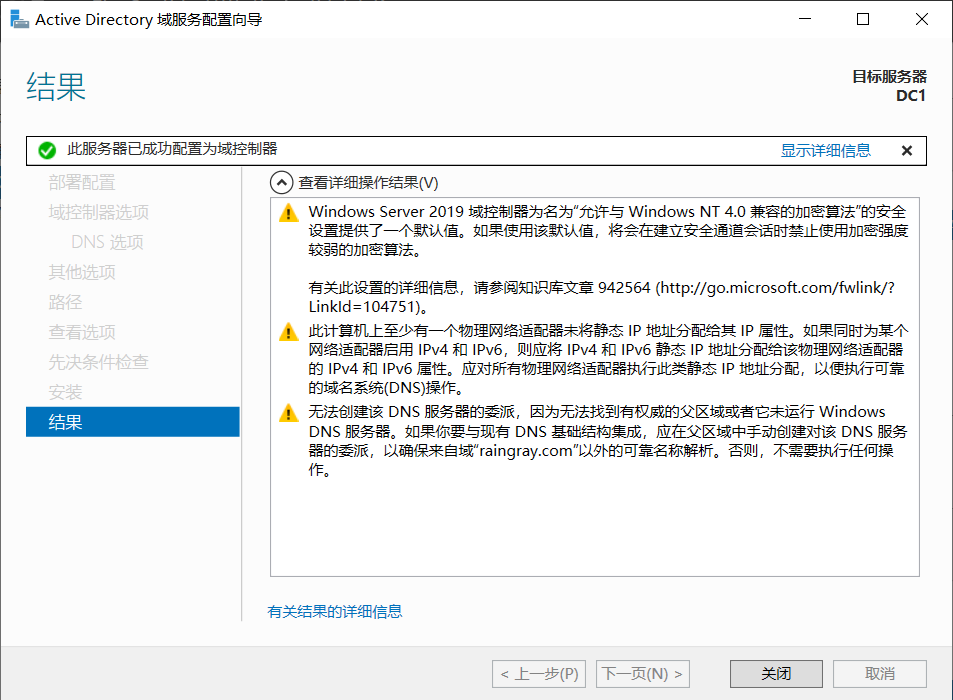
Task: Click warning icon for DNS delegation message
Action: pos(289,413)
